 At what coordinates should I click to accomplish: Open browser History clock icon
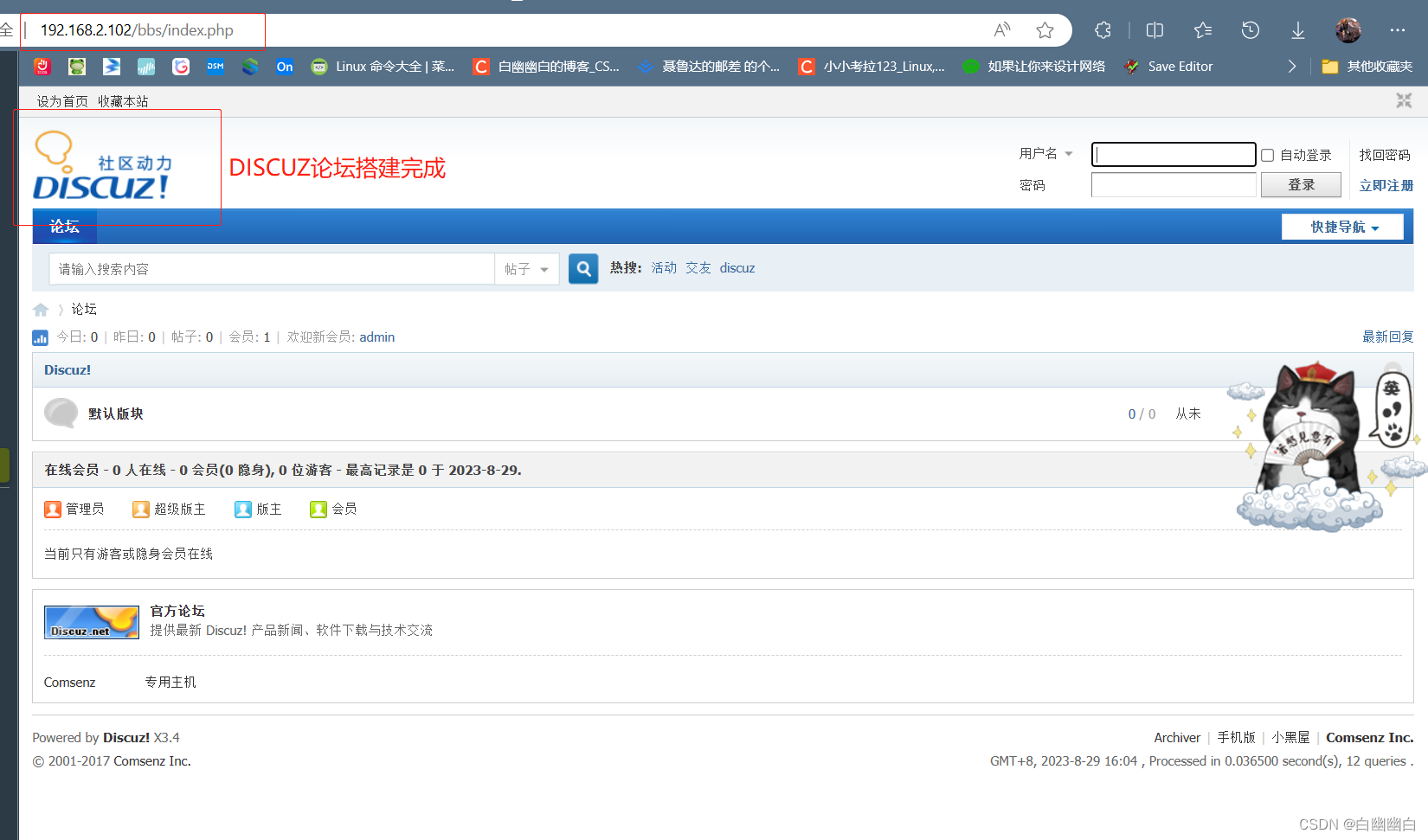(1251, 30)
